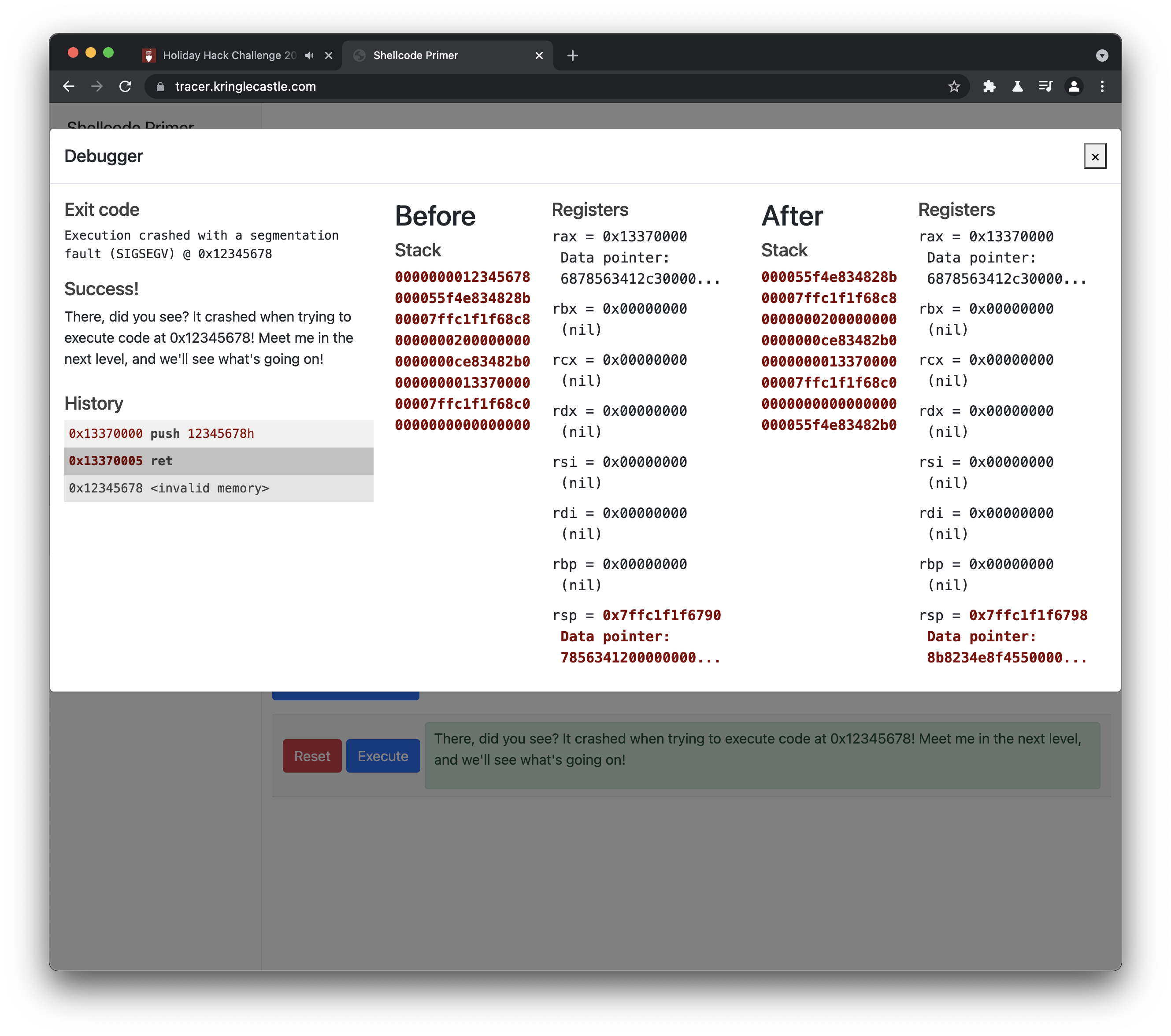The width and height of the screenshot is (1171, 1036).
Task: Click the 'Exit code' heading
Action: 102,210
